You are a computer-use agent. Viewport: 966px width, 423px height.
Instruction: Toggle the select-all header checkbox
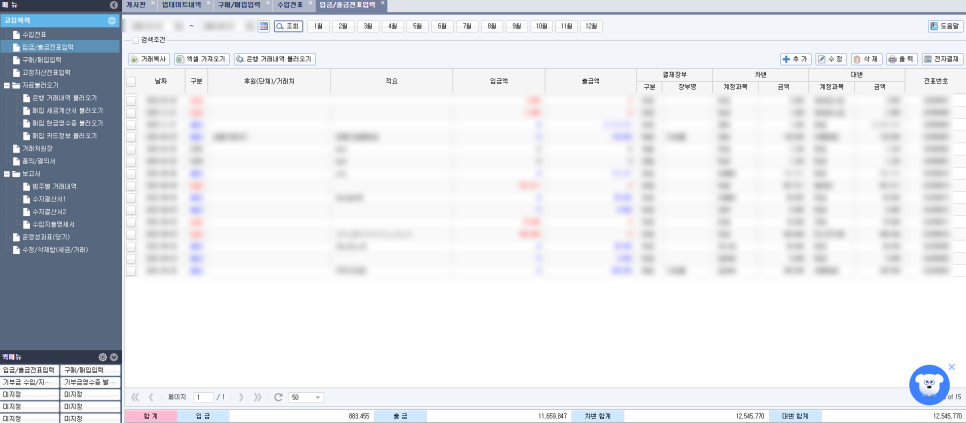coord(131,81)
